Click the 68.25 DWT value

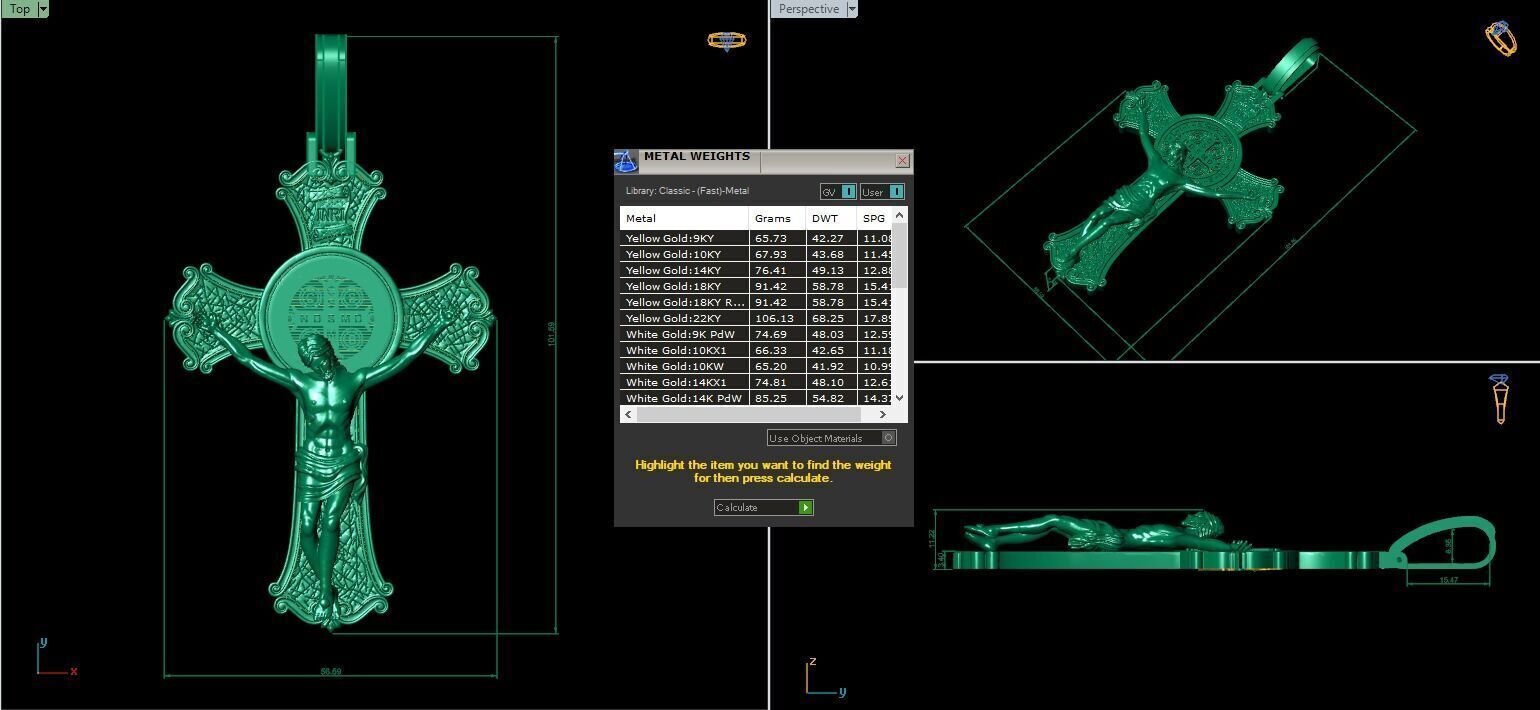827,318
